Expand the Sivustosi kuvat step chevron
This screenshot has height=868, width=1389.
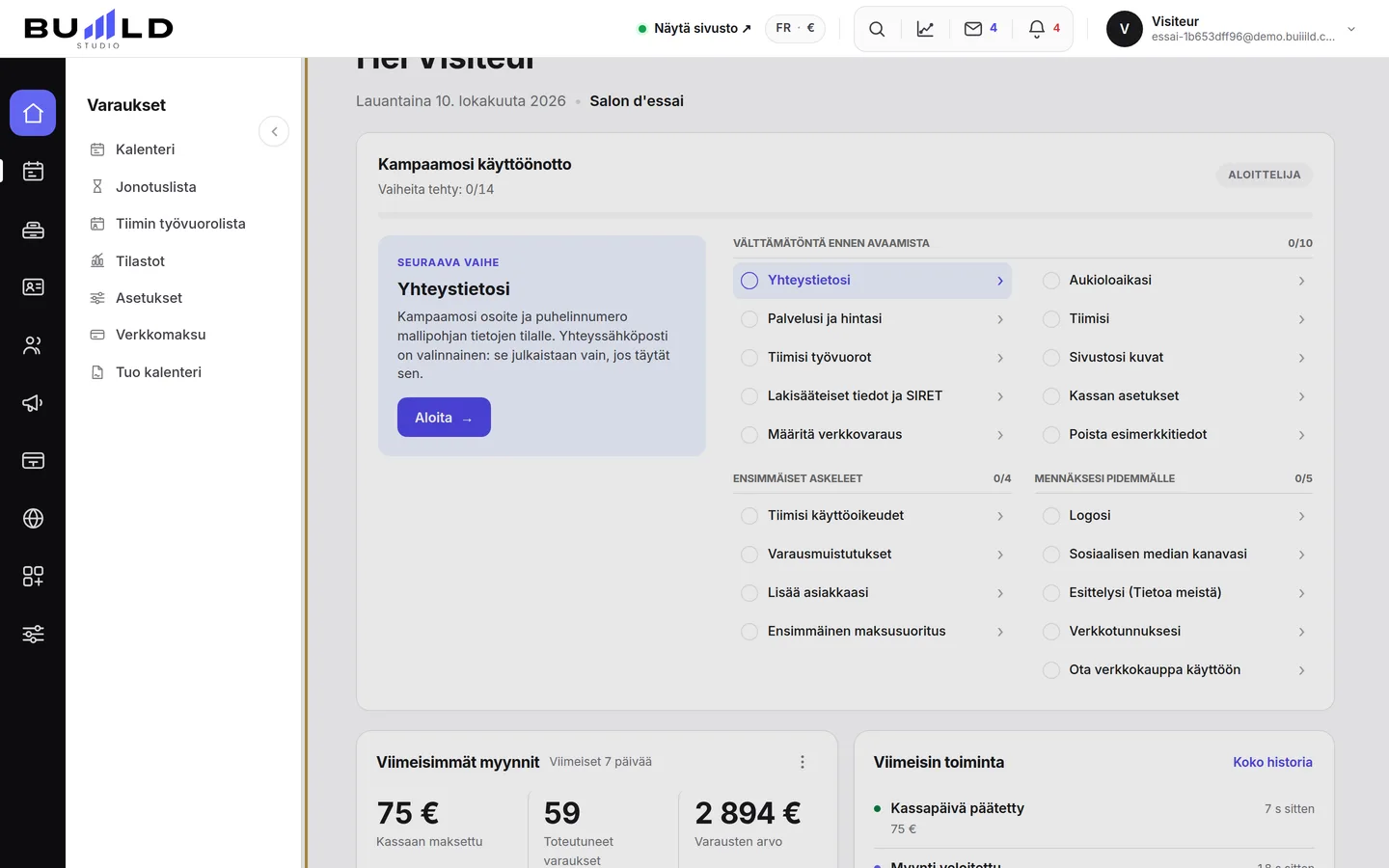(1301, 358)
